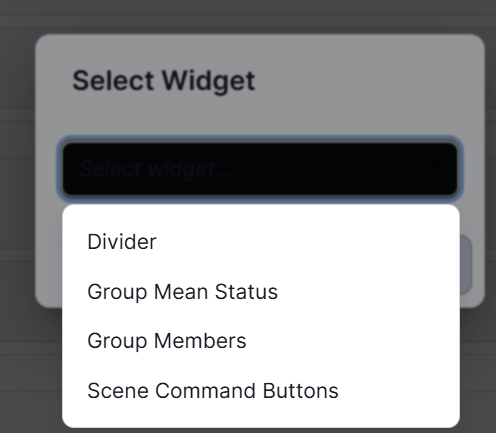Viewport: 496px width, 433px height.
Task: Select the Scene Command Buttons option
Action: click(x=261, y=391)
